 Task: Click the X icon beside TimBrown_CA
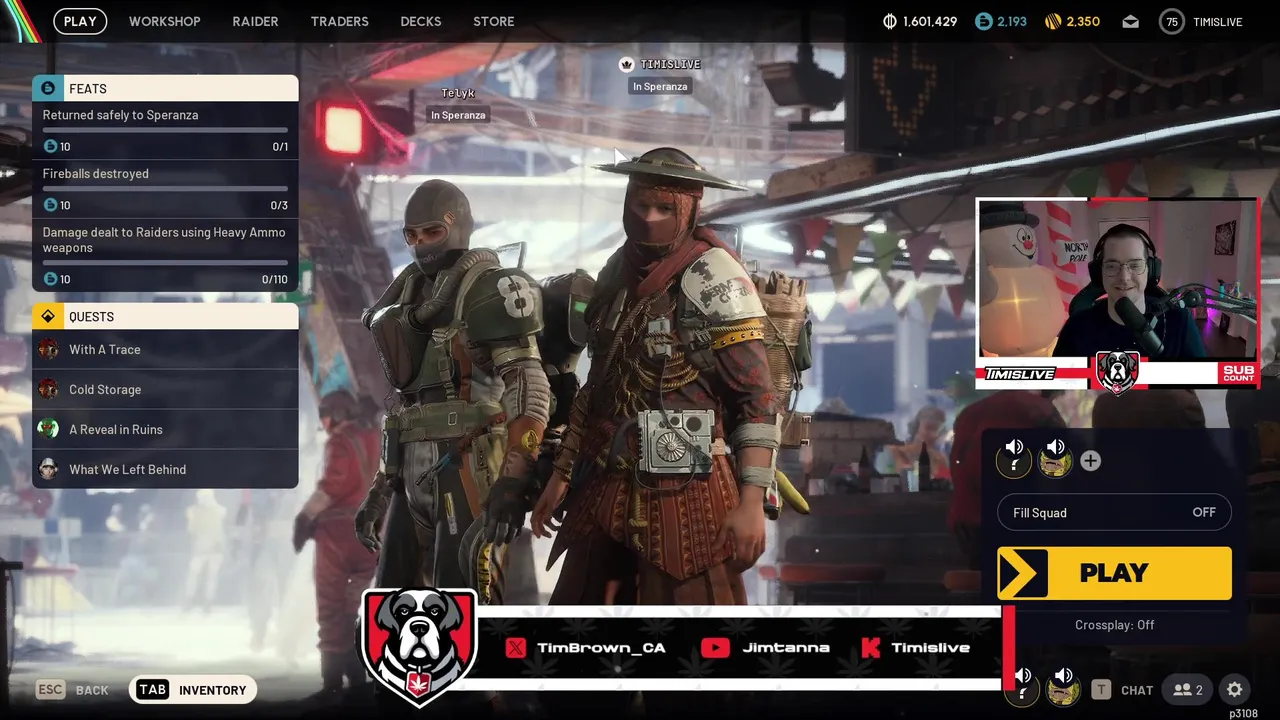coord(515,648)
